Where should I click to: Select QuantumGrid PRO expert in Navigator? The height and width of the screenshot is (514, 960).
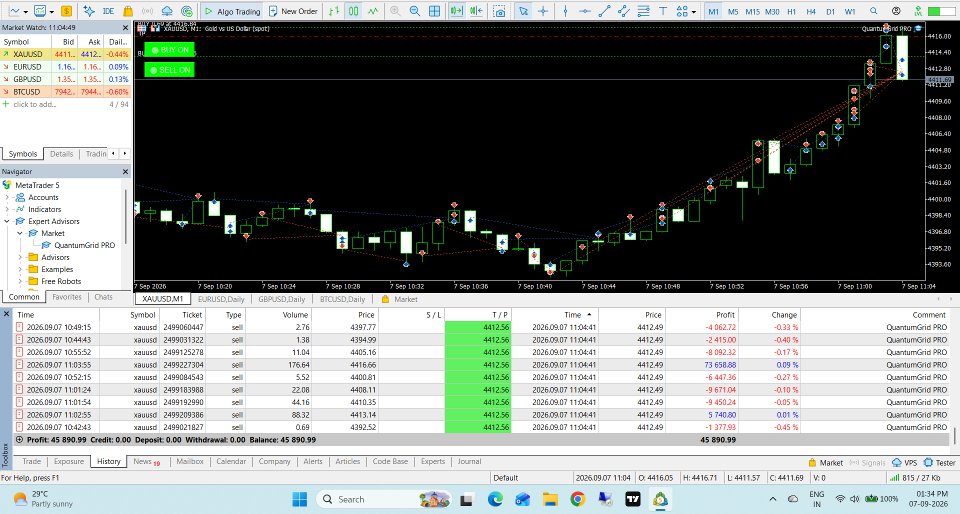coord(84,245)
